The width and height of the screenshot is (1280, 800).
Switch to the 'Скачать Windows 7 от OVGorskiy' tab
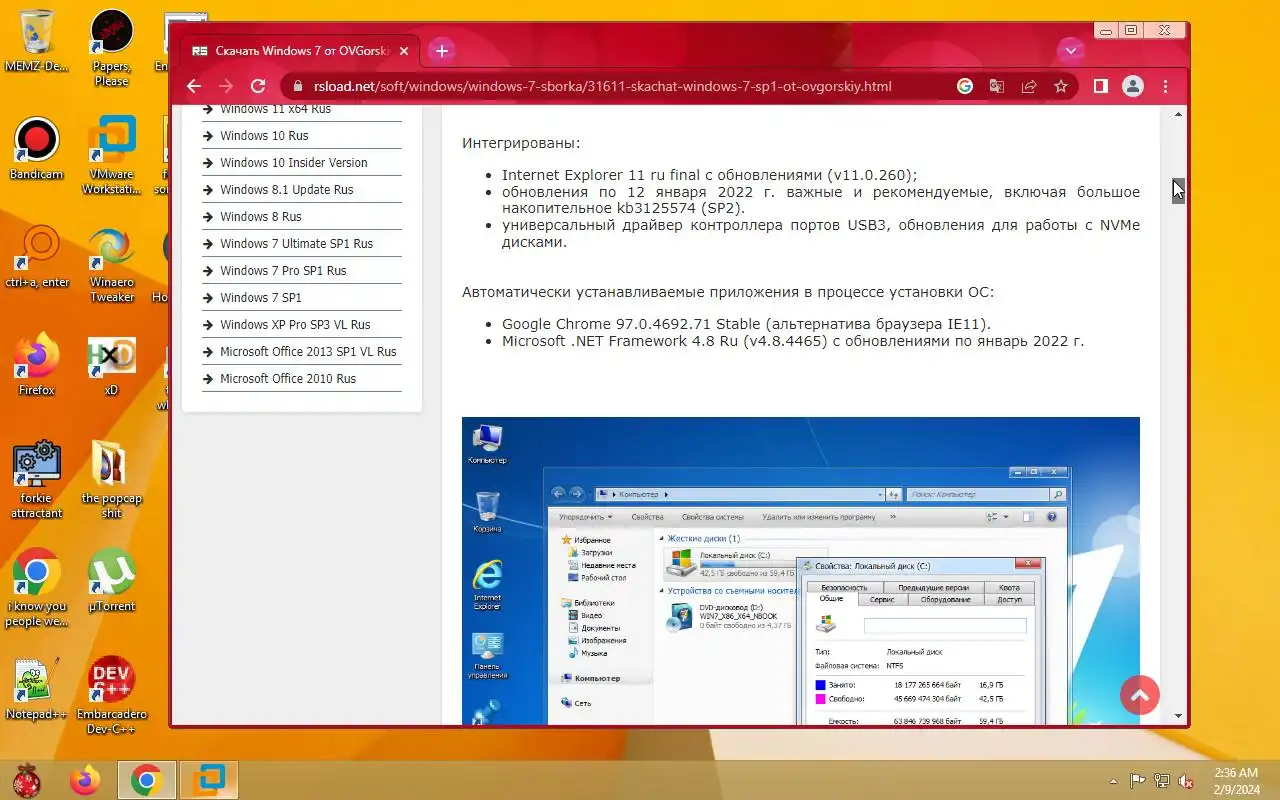(x=300, y=50)
